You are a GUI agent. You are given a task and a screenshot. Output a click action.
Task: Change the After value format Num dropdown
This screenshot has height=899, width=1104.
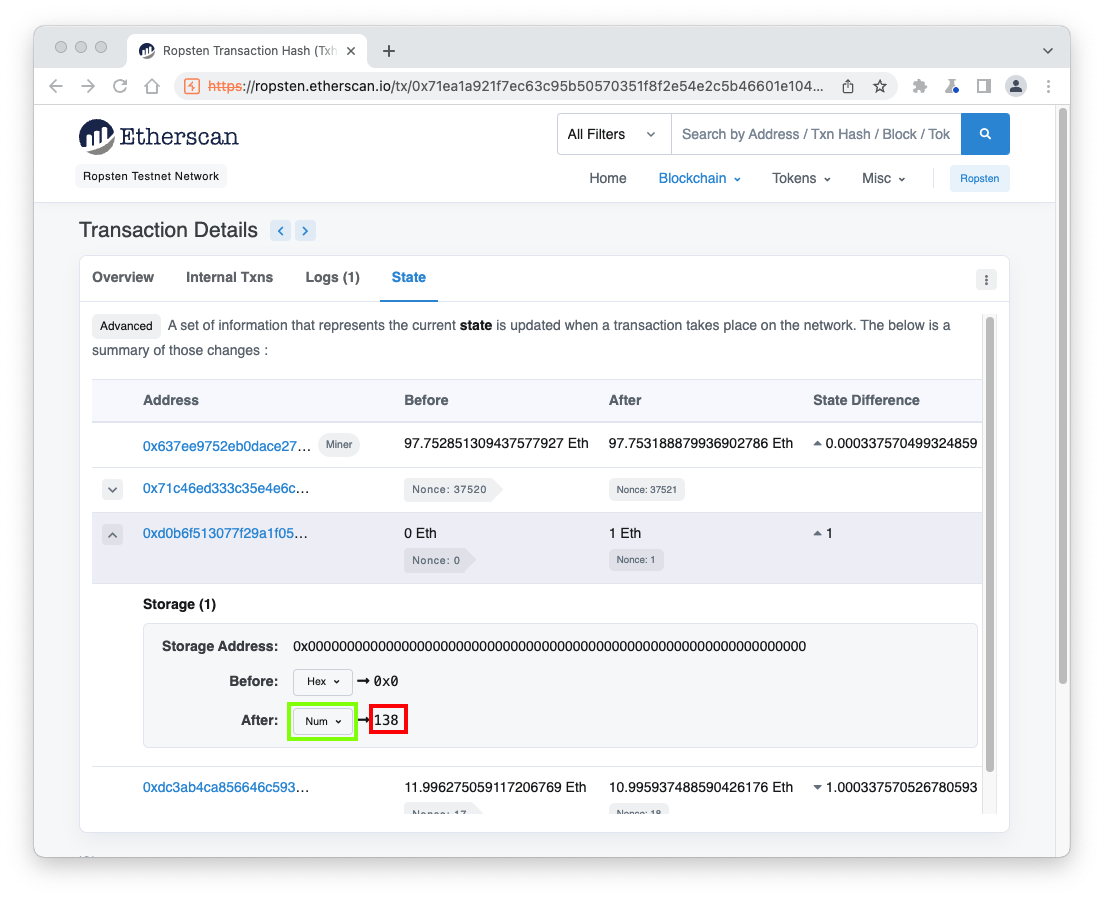322,721
